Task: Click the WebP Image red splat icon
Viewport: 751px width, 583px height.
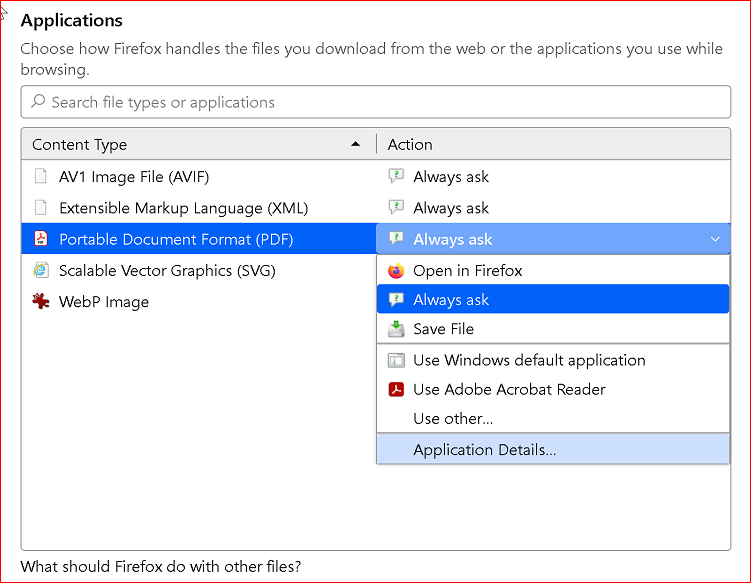Action: (x=41, y=301)
